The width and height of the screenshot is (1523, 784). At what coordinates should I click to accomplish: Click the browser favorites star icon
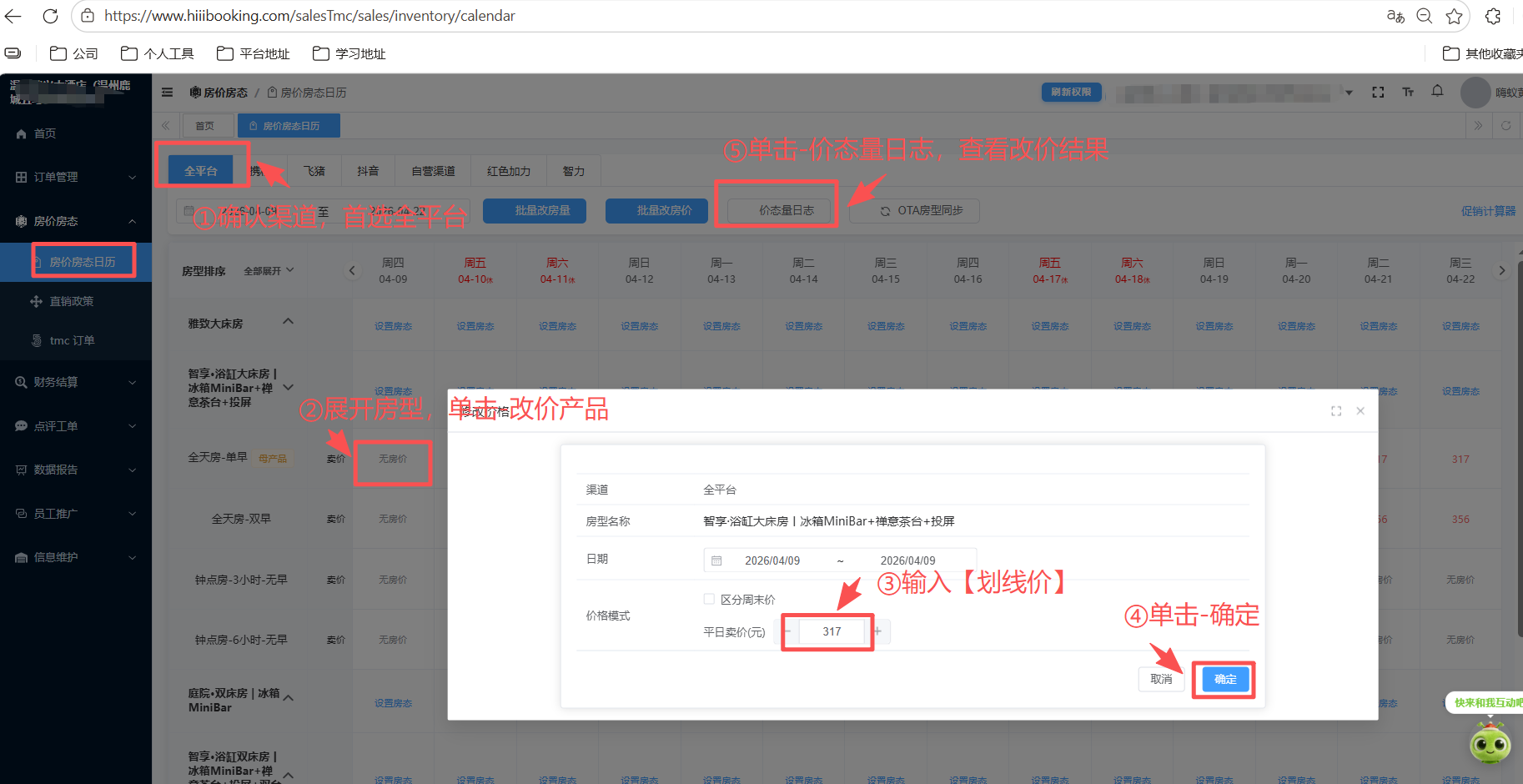click(1454, 16)
